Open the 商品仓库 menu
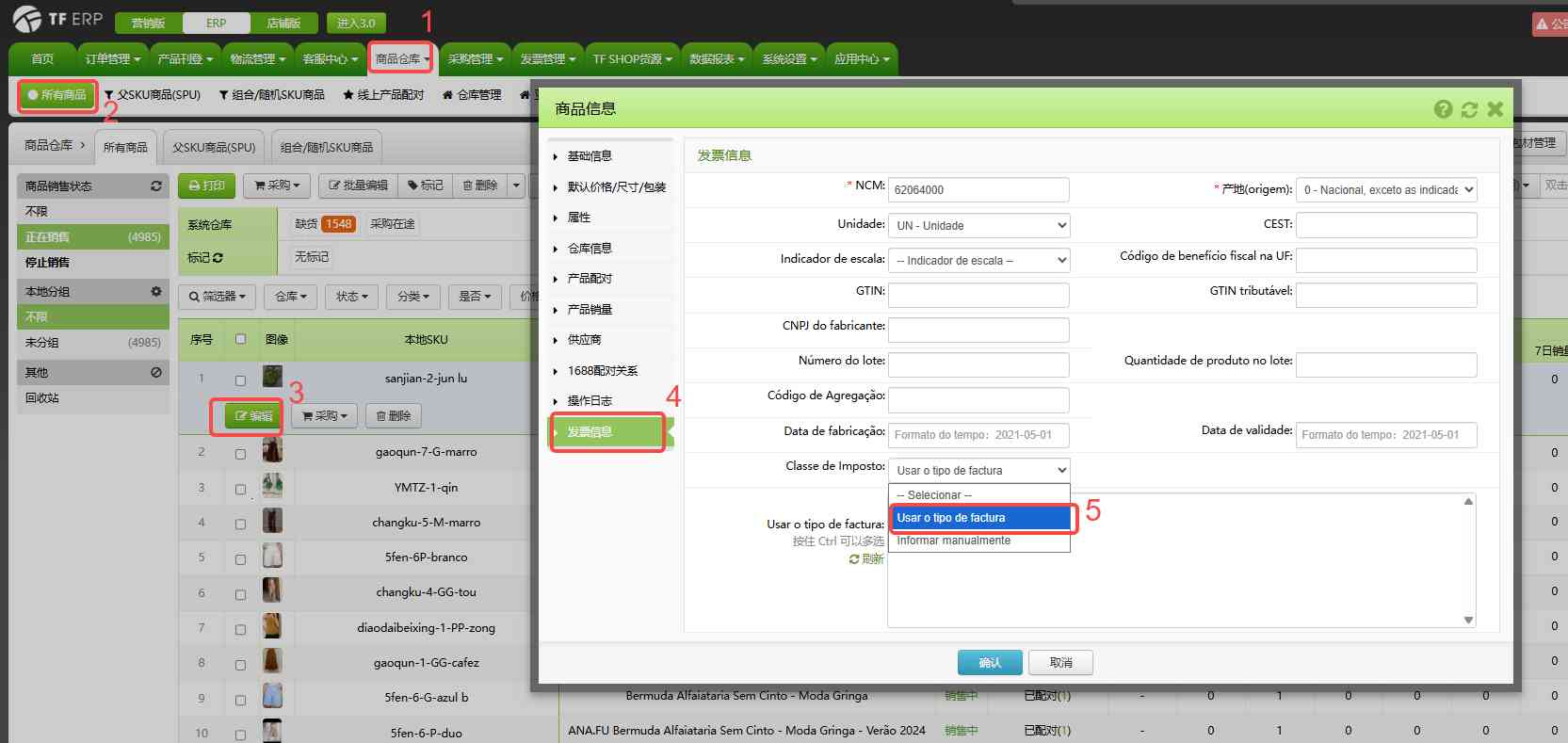Viewport: 1568px width, 743px height. [x=401, y=59]
